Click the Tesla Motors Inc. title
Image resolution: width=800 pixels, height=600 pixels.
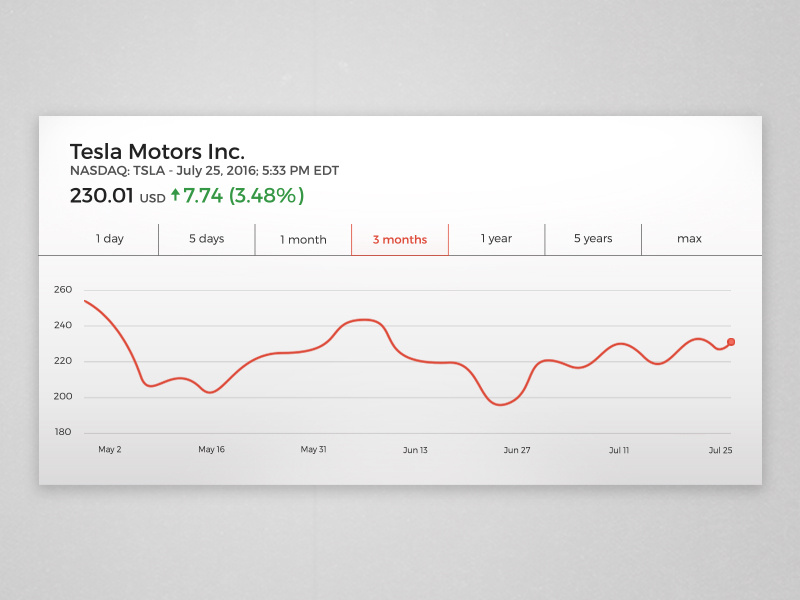[x=157, y=152]
